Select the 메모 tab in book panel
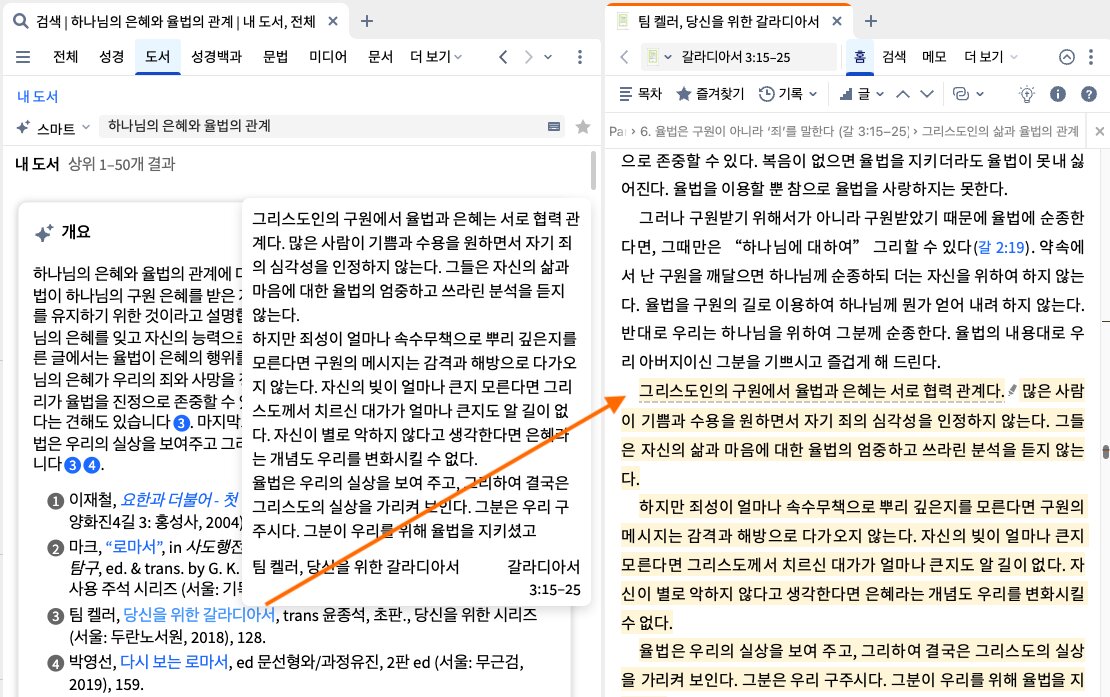The width and height of the screenshot is (1110, 697). tap(934, 57)
